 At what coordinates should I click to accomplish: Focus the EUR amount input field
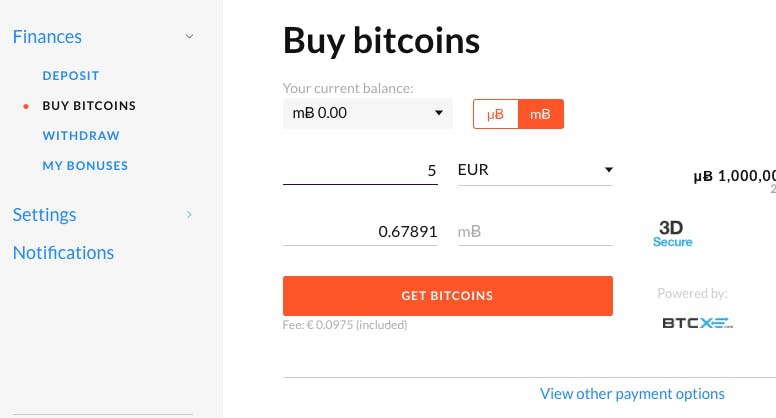click(x=360, y=171)
